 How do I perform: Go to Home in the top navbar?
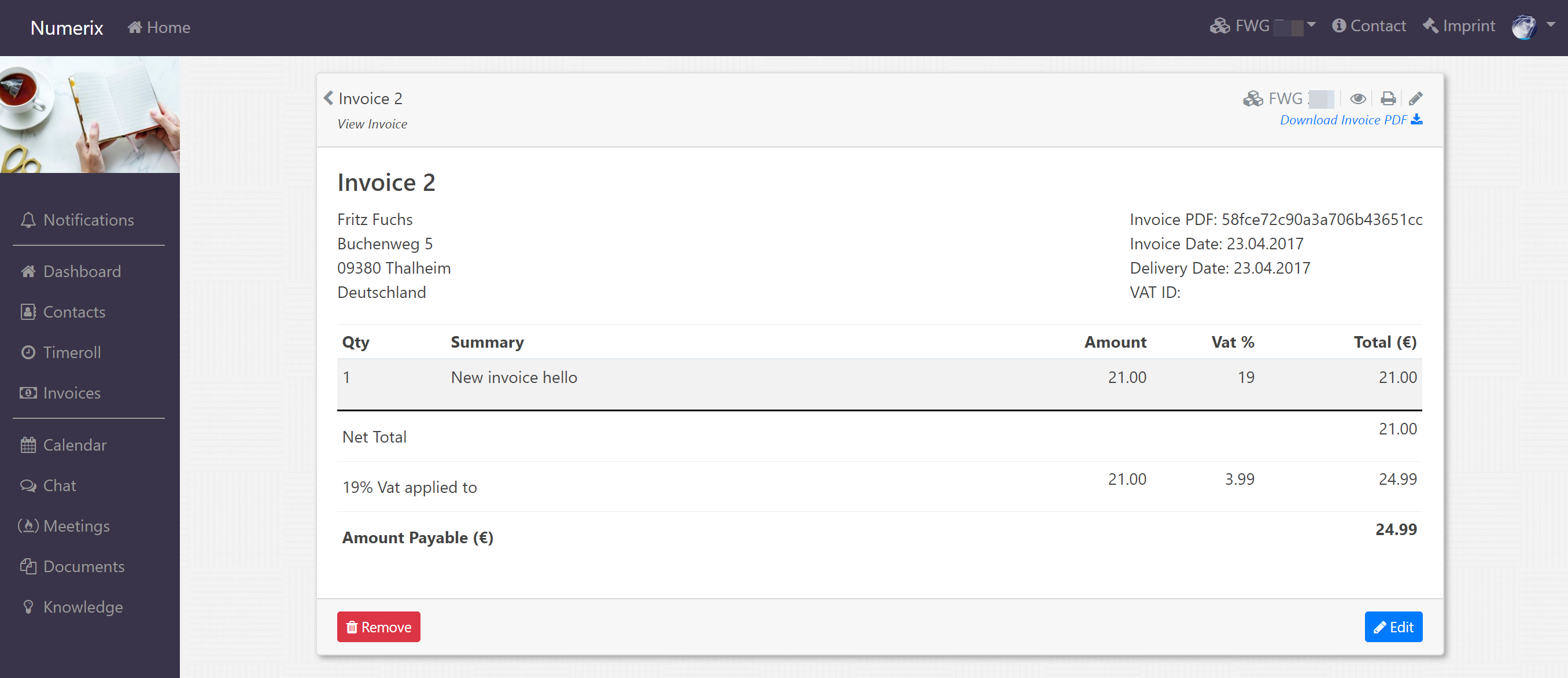tap(159, 27)
